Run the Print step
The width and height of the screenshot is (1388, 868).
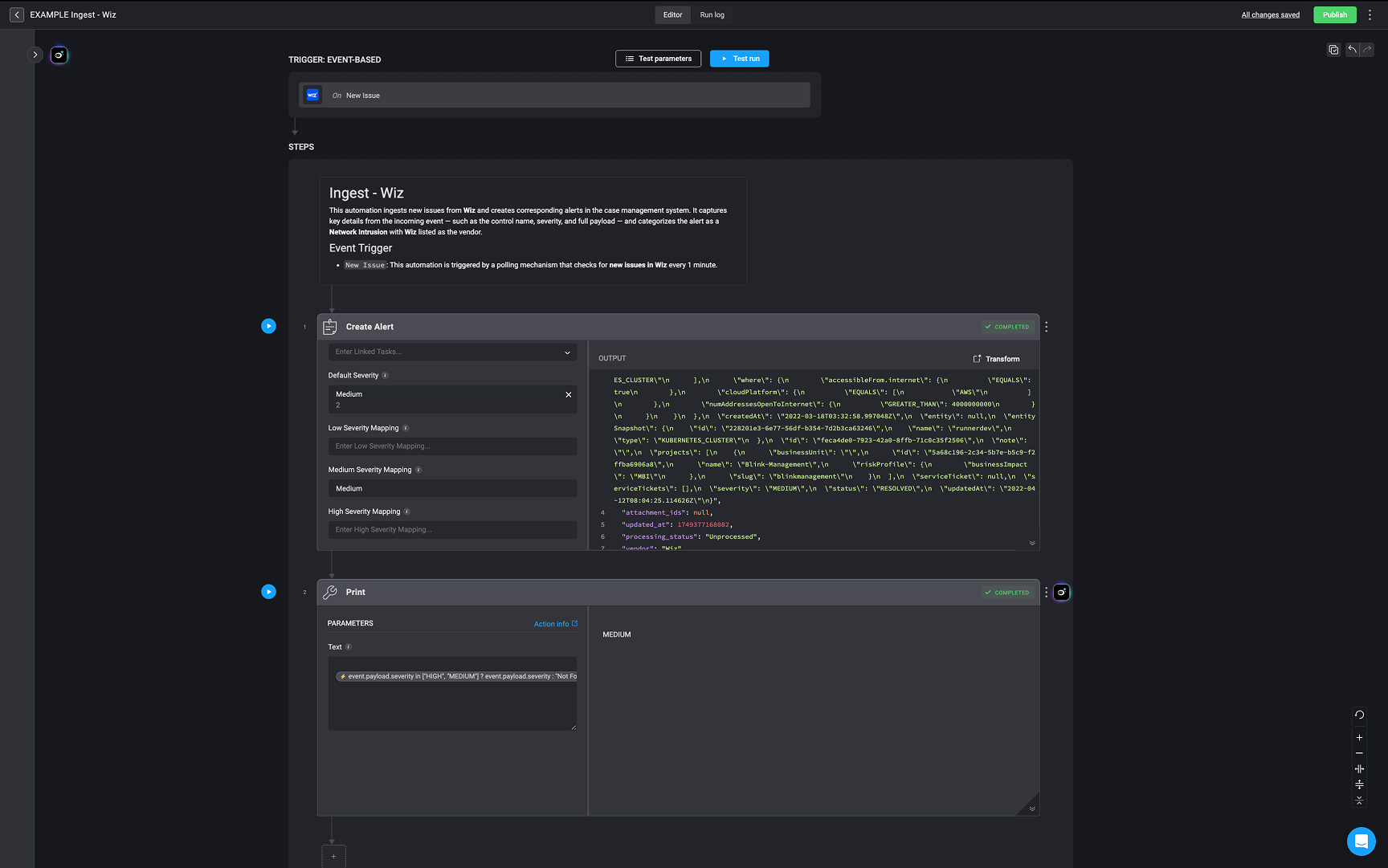click(x=268, y=592)
